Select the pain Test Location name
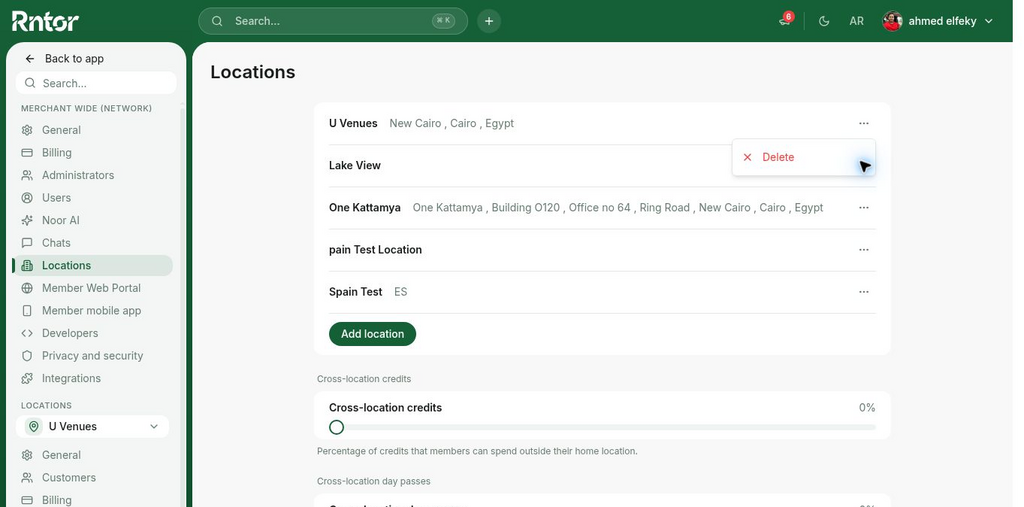 coord(376,250)
